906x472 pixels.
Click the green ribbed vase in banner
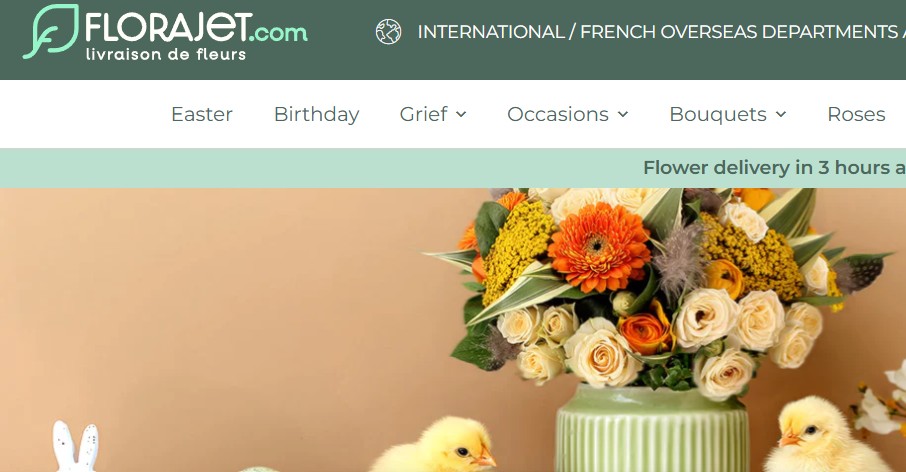[652, 430]
